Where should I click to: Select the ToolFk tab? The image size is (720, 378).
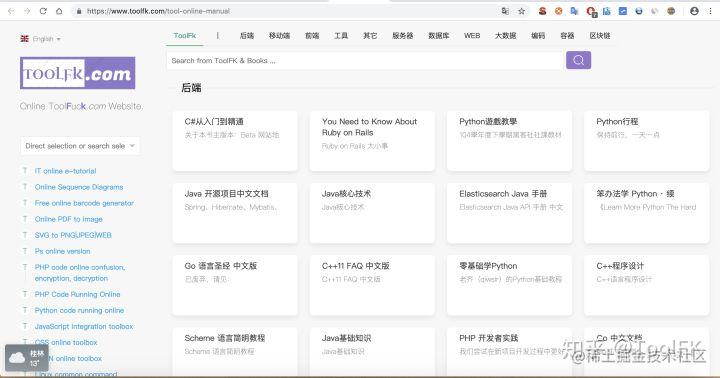click(185, 36)
